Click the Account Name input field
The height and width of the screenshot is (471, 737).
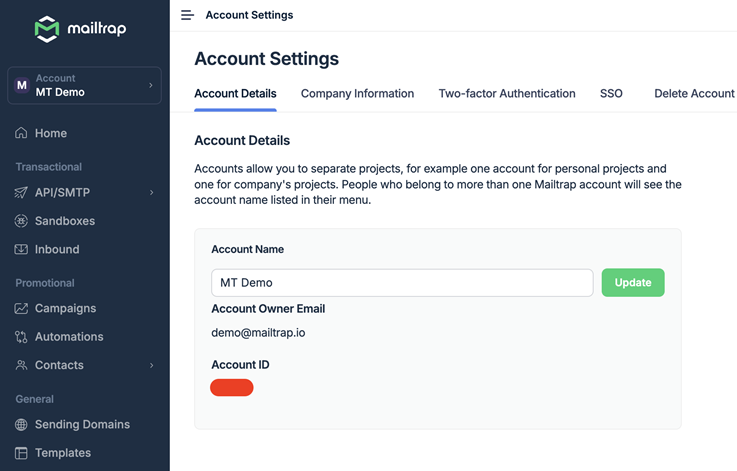[402, 283]
